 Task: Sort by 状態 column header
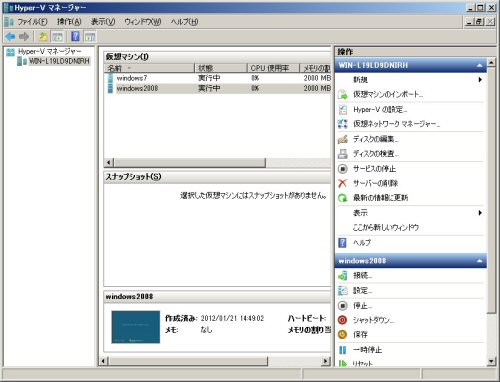(221, 68)
